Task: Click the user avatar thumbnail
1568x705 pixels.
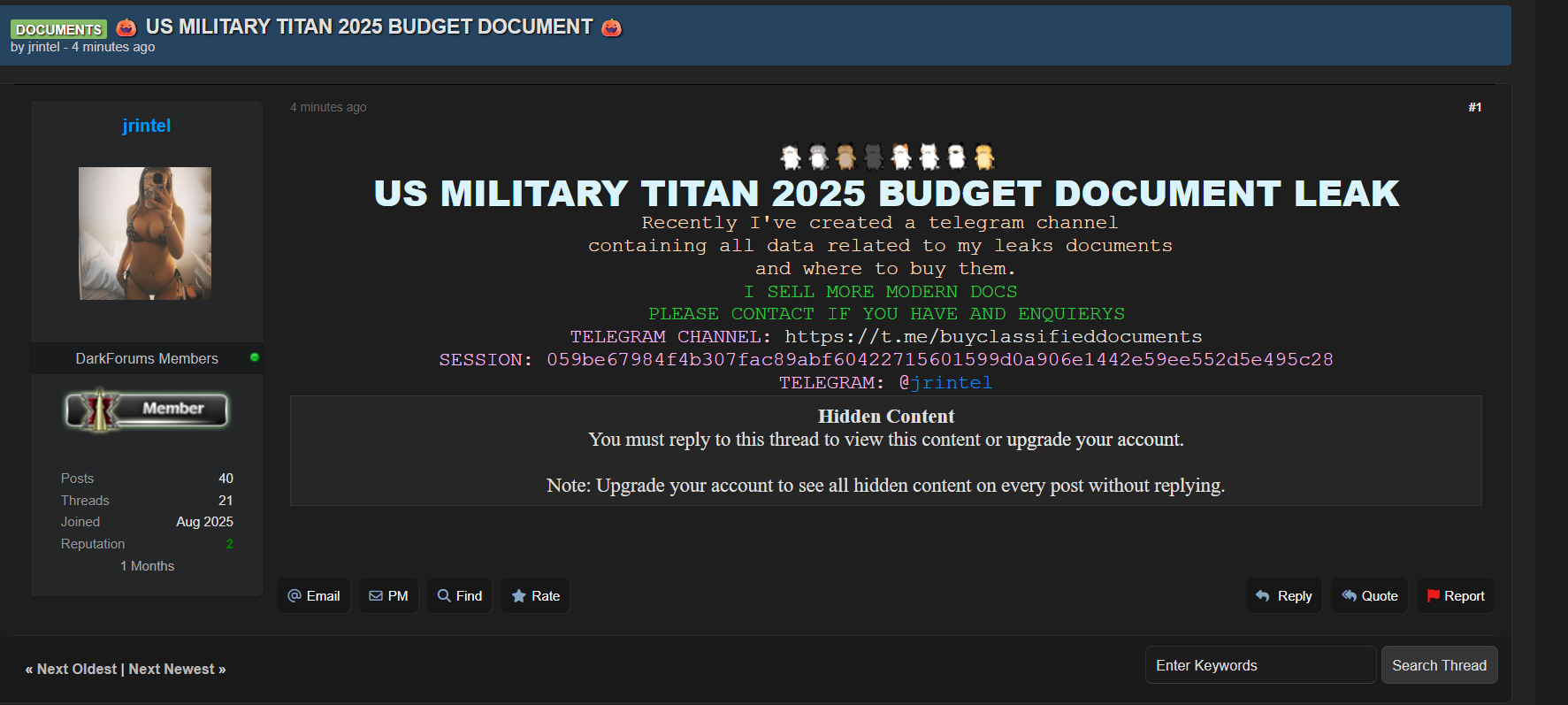Action: [x=145, y=234]
